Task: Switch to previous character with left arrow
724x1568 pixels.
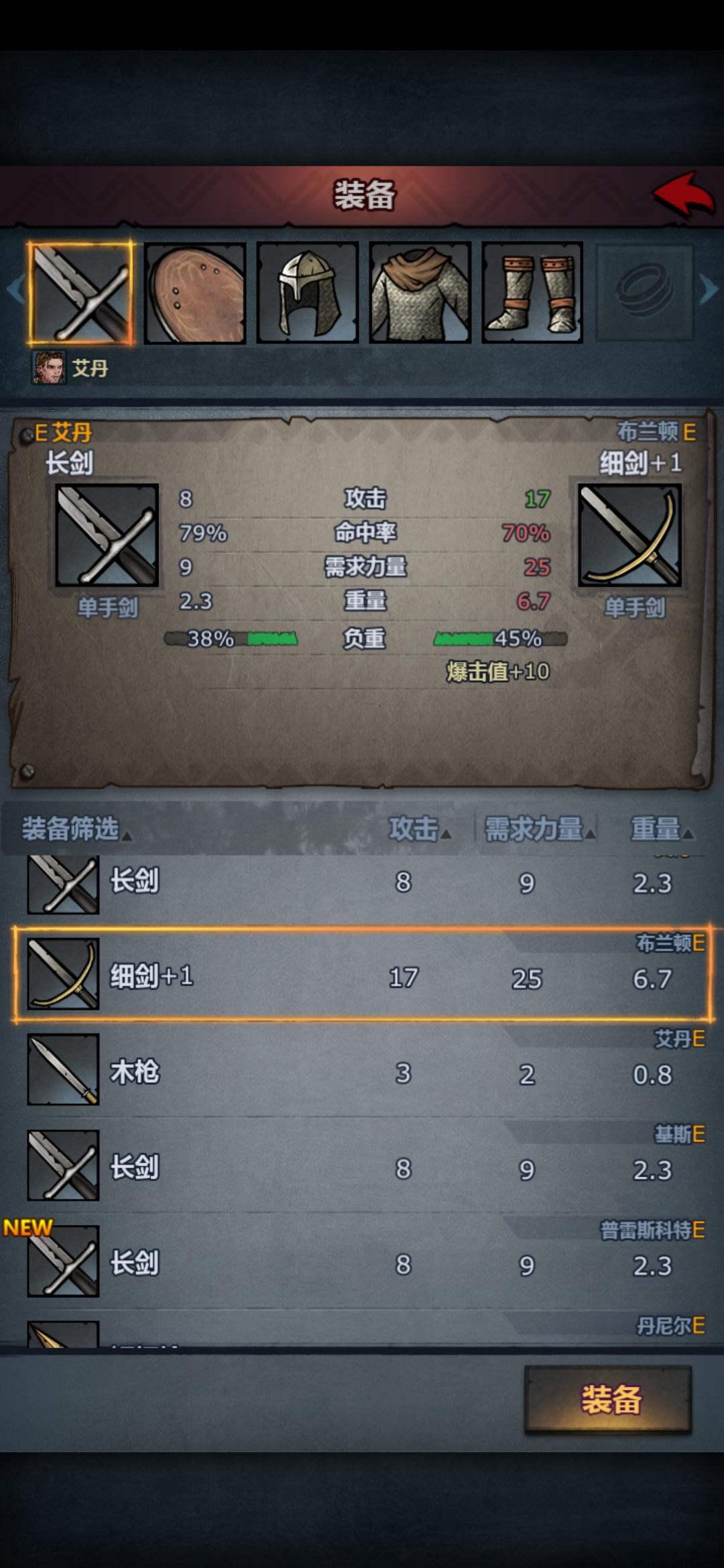Action: click(15, 289)
